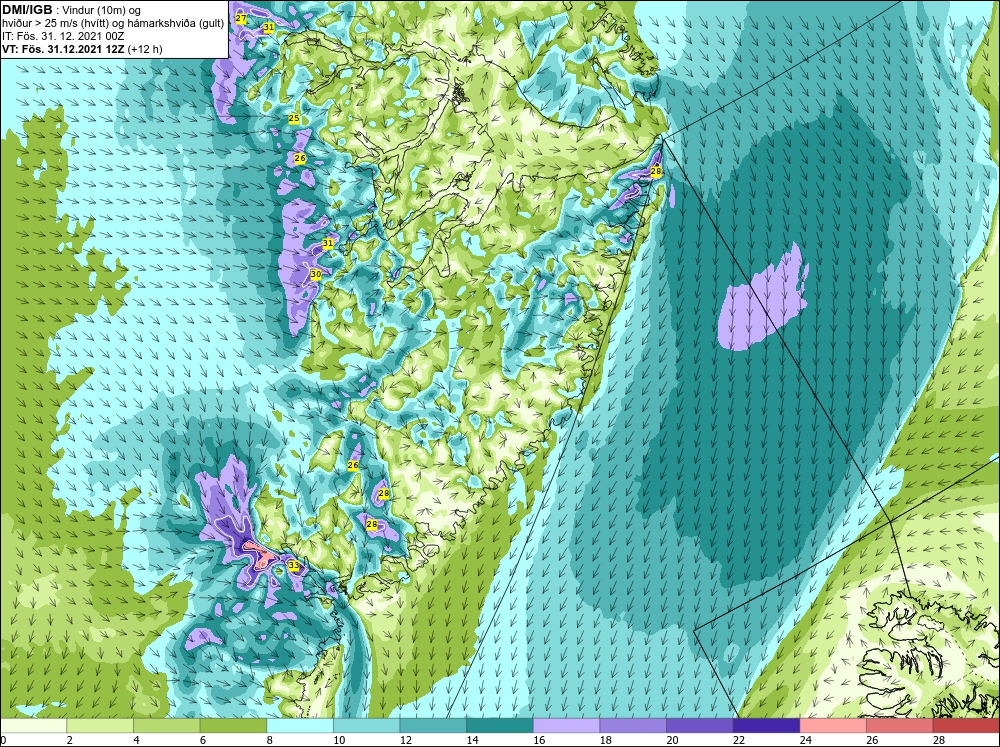
Task: Click the legend scale number 16
Action: tap(538, 740)
